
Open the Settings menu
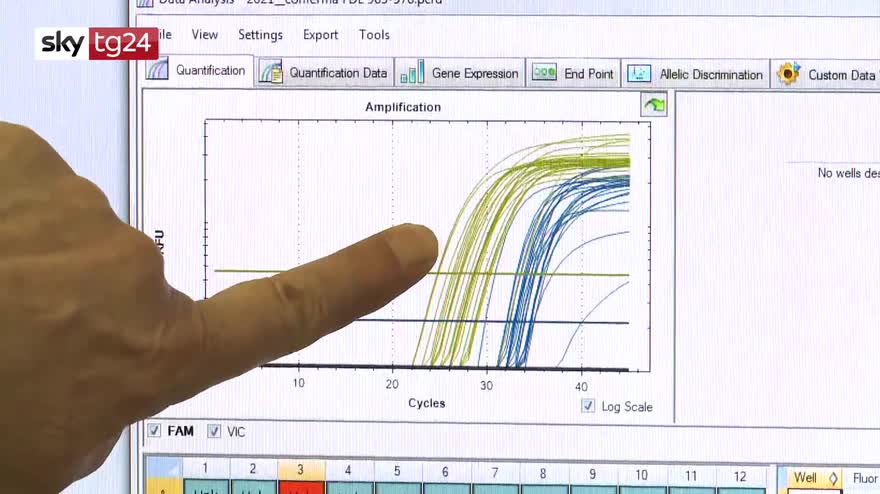click(260, 35)
